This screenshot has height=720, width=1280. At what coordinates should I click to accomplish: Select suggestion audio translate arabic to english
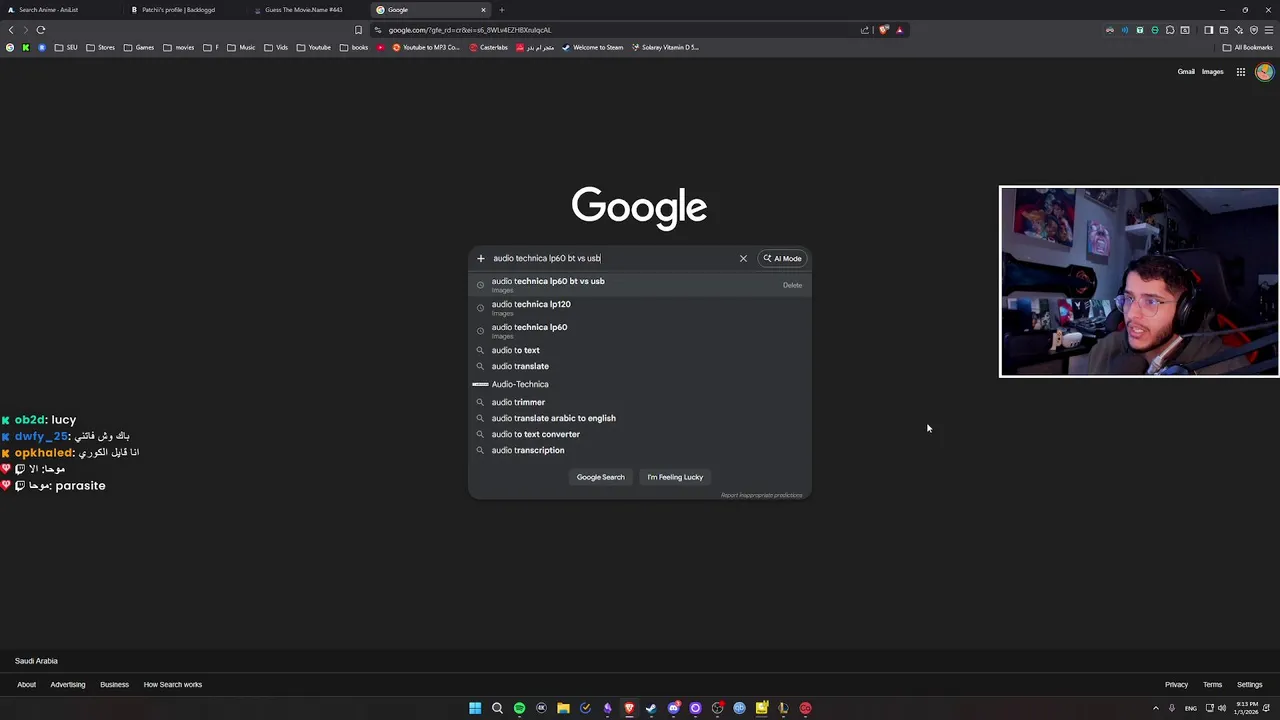[x=640, y=418]
